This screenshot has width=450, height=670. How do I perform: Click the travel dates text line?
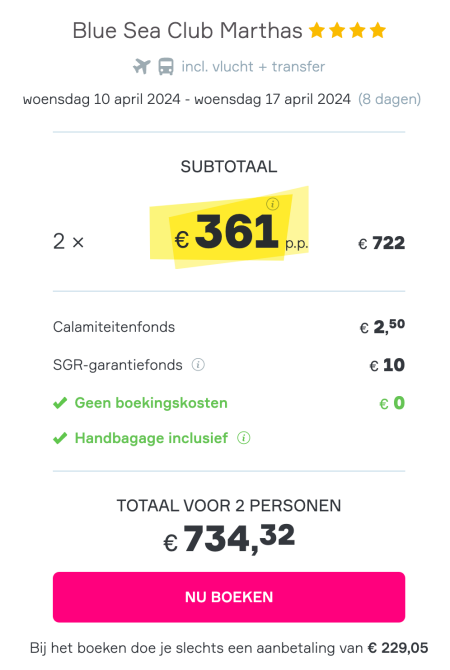coord(187,99)
